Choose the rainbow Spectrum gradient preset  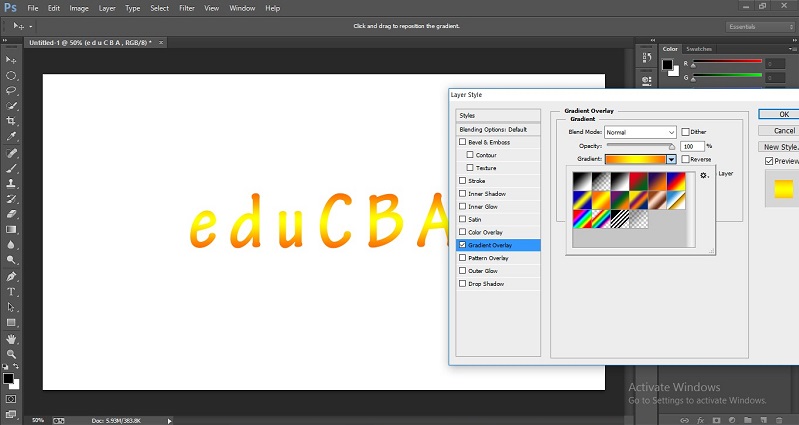point(582,219)
